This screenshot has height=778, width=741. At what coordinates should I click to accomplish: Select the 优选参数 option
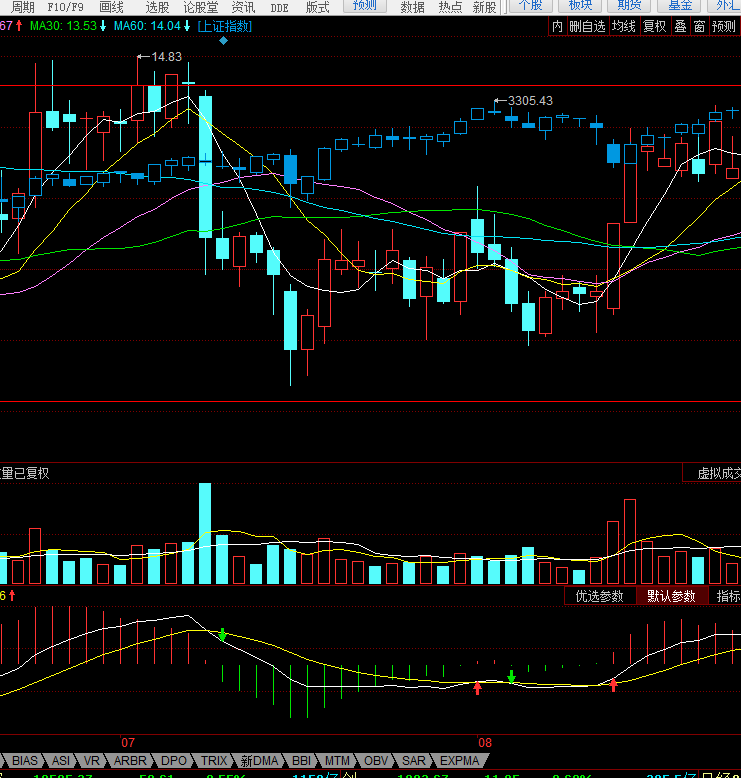coord(600,596)
